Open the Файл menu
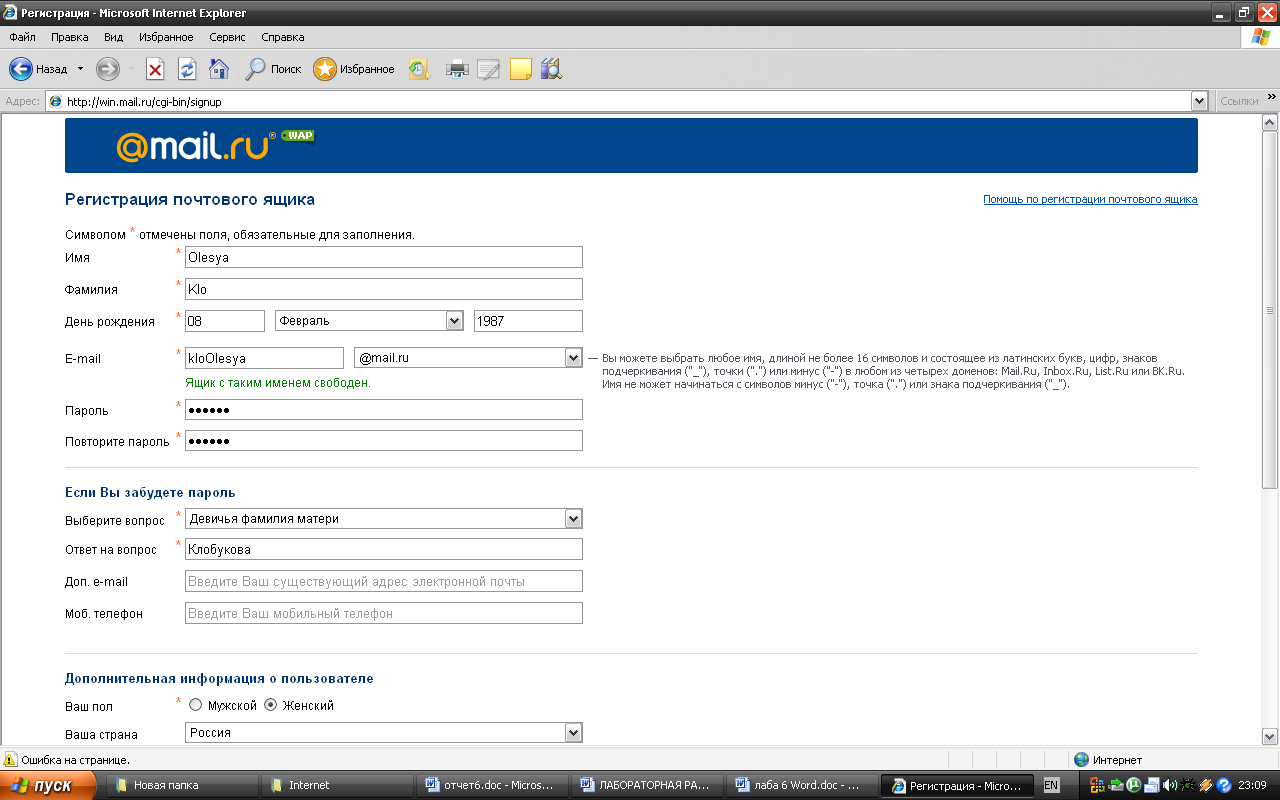The height and width of the screenshot is (800, 1280). pyautogui.click(x=22, y=37)
